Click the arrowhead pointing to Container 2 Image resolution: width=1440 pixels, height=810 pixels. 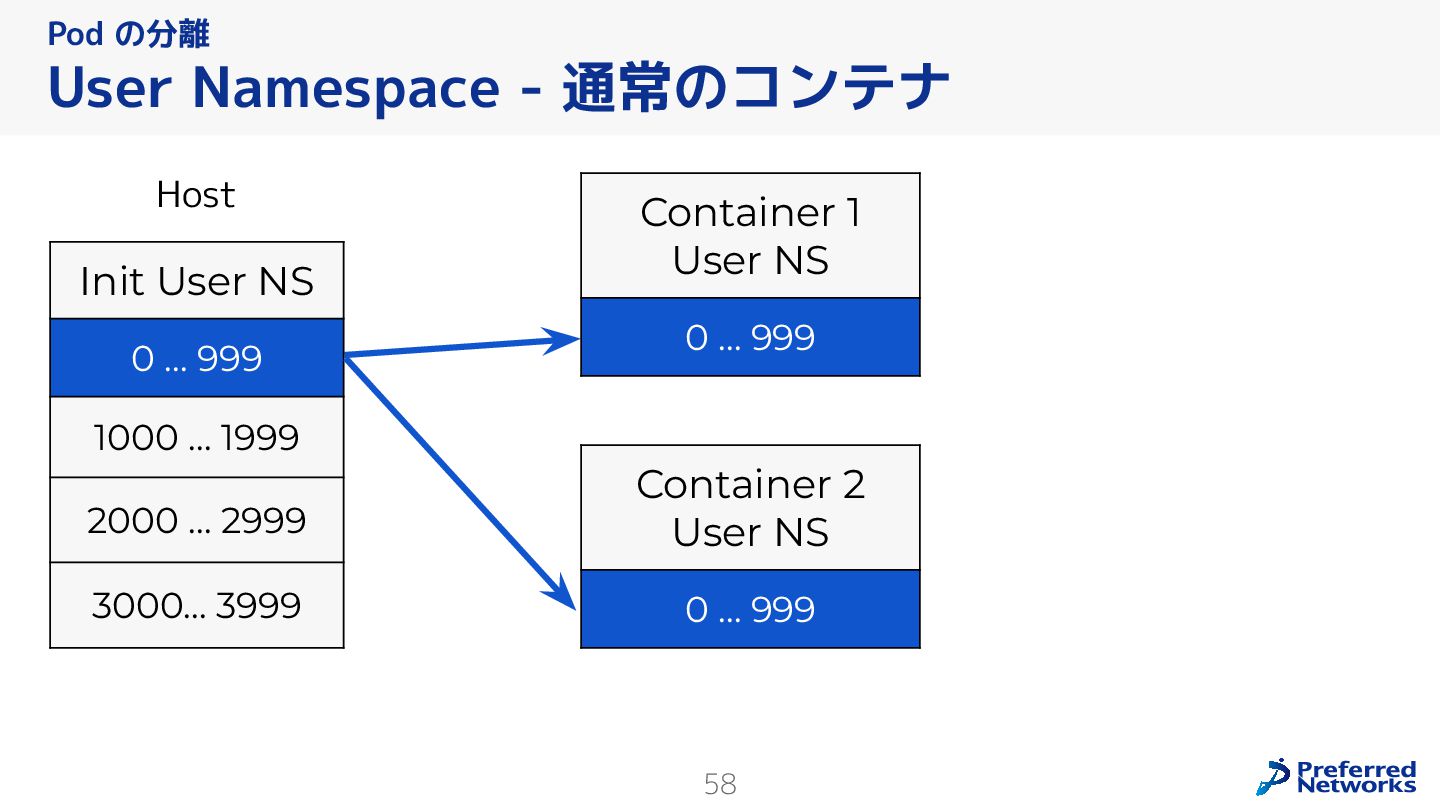click(563, 594)
